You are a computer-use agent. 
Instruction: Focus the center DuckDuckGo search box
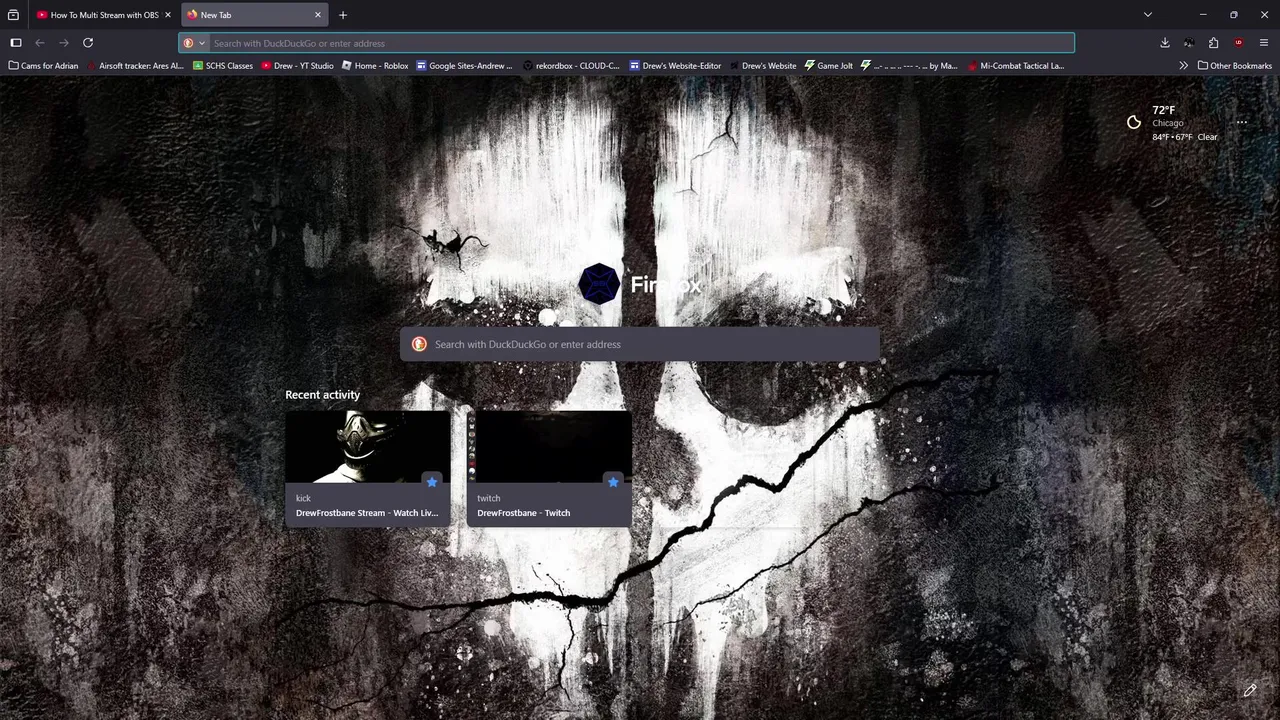(x=640, y=344)
